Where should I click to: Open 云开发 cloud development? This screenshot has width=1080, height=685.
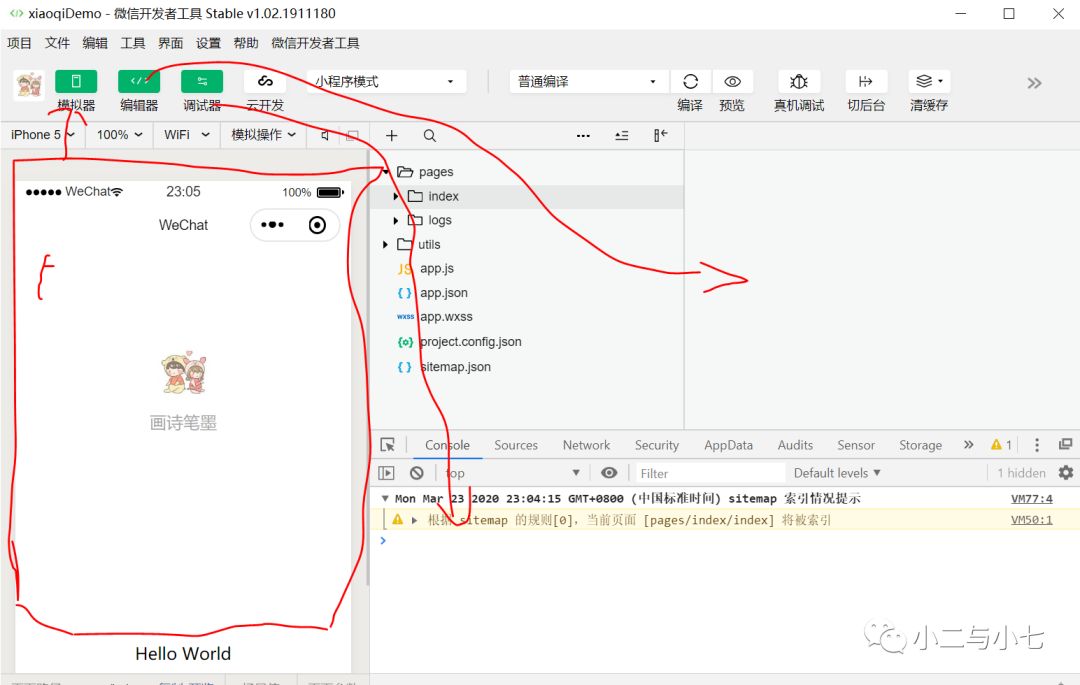[265, 81]
